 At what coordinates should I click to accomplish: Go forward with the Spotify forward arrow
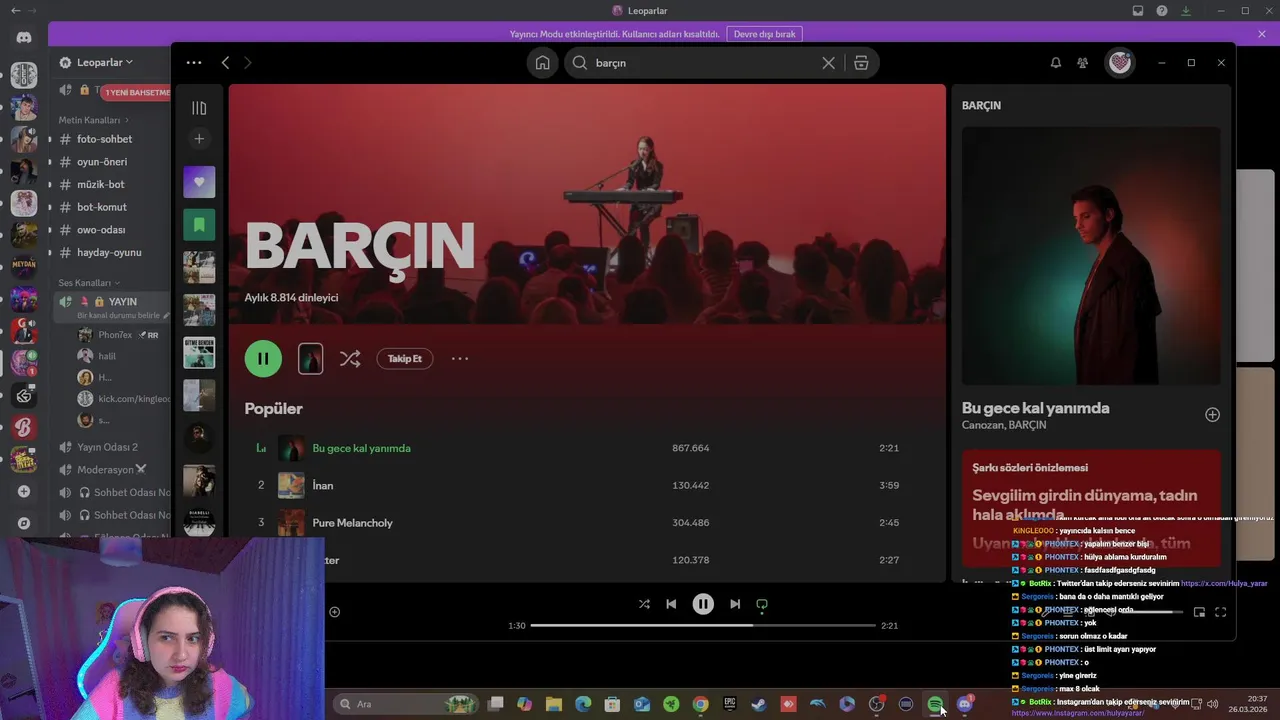[248, 62]
